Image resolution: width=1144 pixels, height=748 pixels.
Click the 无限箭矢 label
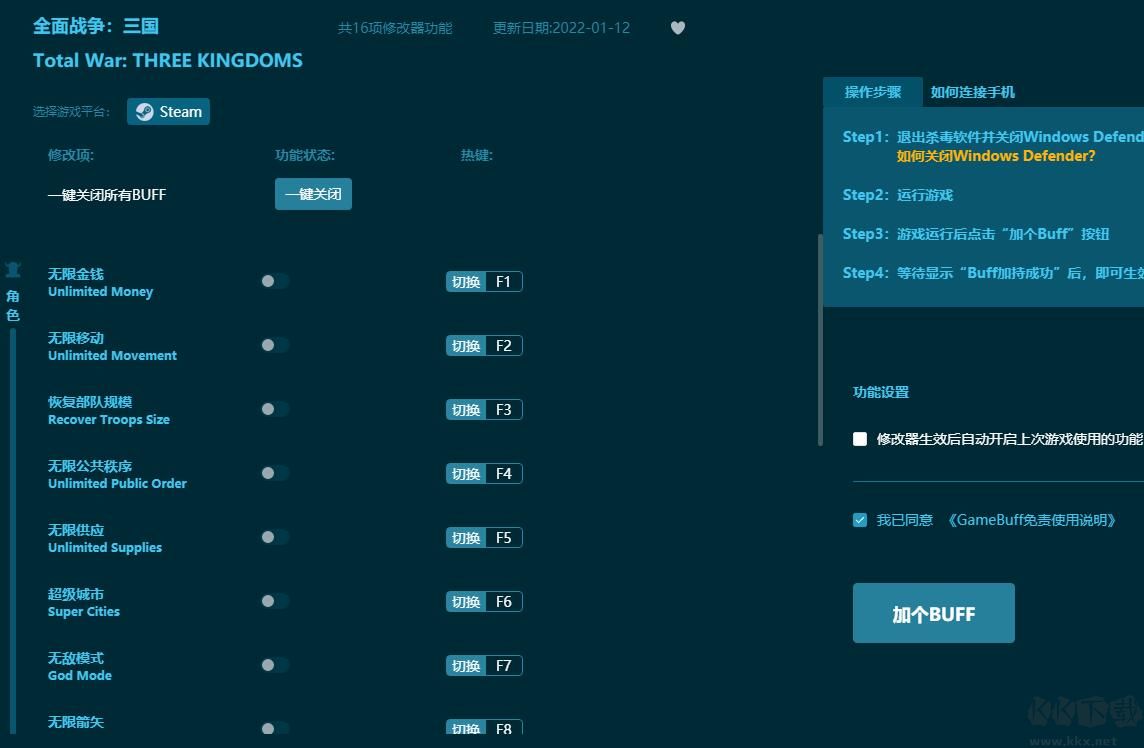(x=76, y=722)
